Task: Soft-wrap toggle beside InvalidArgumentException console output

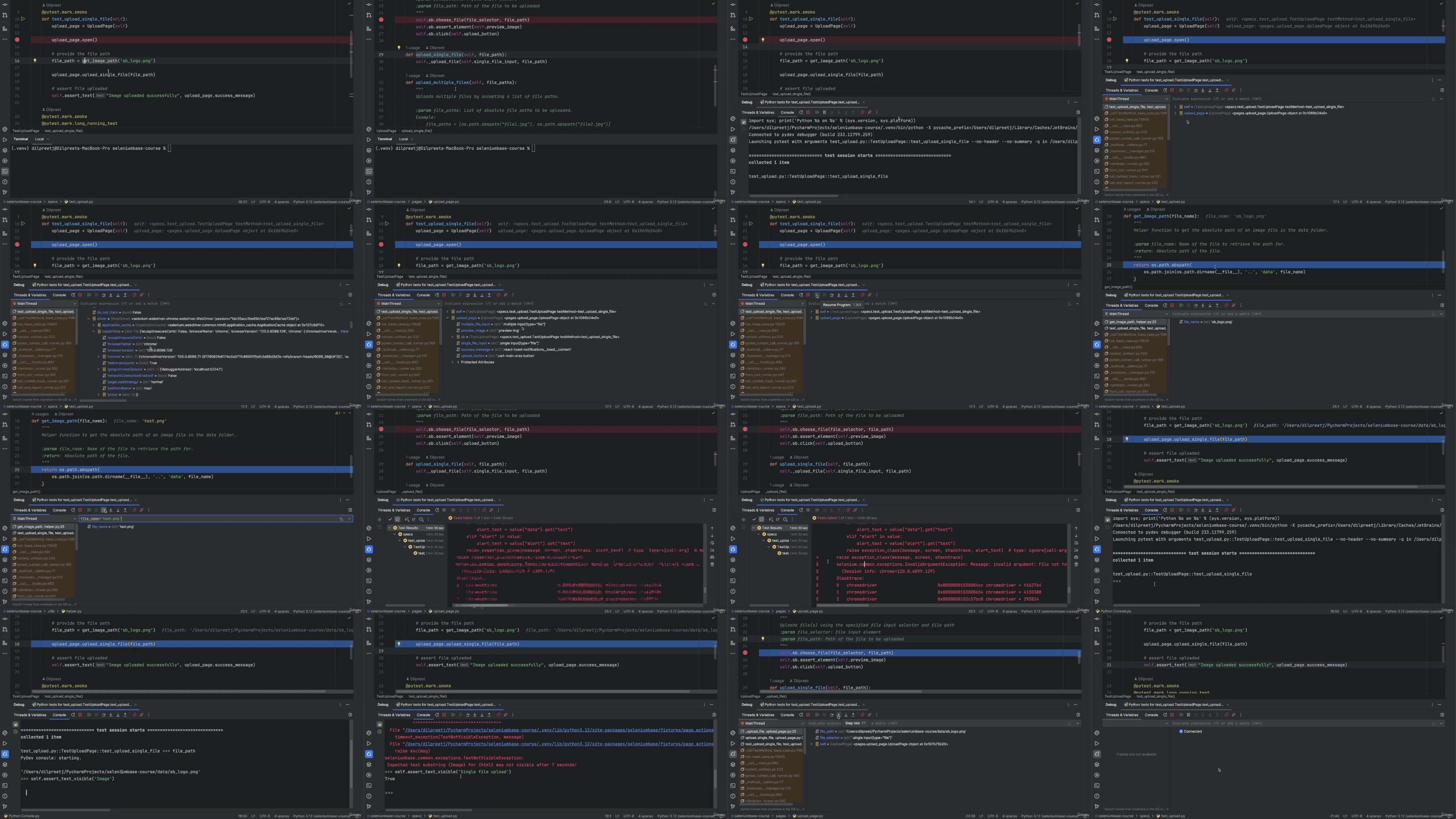Action: (1076, 543)
